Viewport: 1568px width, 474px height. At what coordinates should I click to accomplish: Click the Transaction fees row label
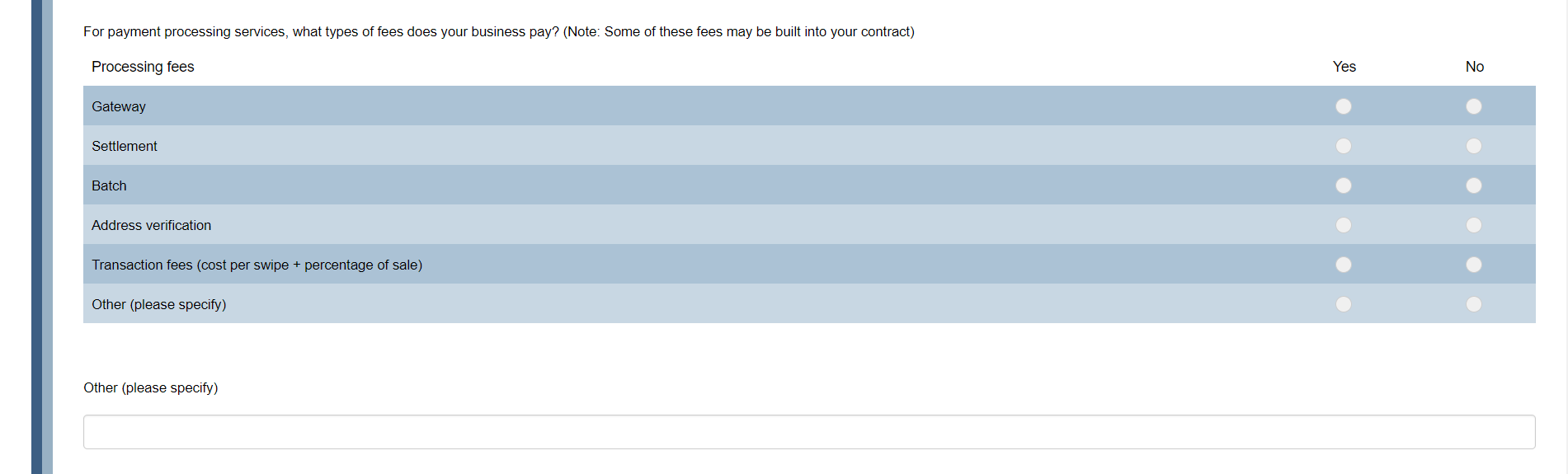[257, 265]
